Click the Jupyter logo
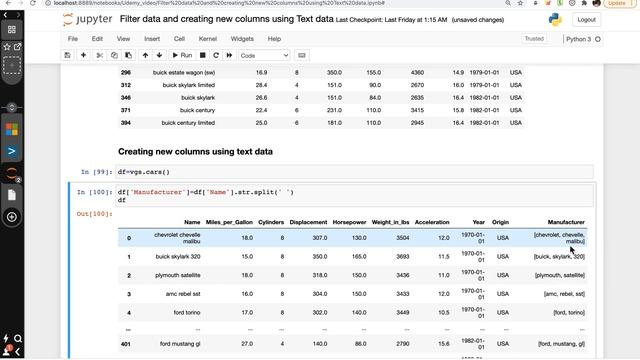The width and height of the screenshot is (640, 360). (x=87, y=19)
